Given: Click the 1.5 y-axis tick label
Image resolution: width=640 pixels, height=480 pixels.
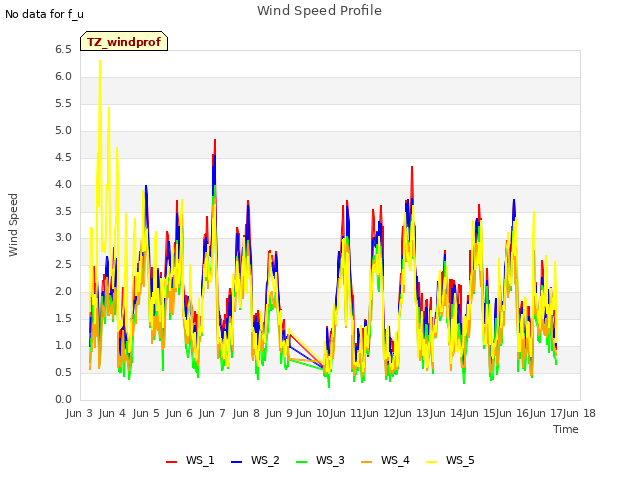Looking at the screenshot, I should click(x=63, y=319).
